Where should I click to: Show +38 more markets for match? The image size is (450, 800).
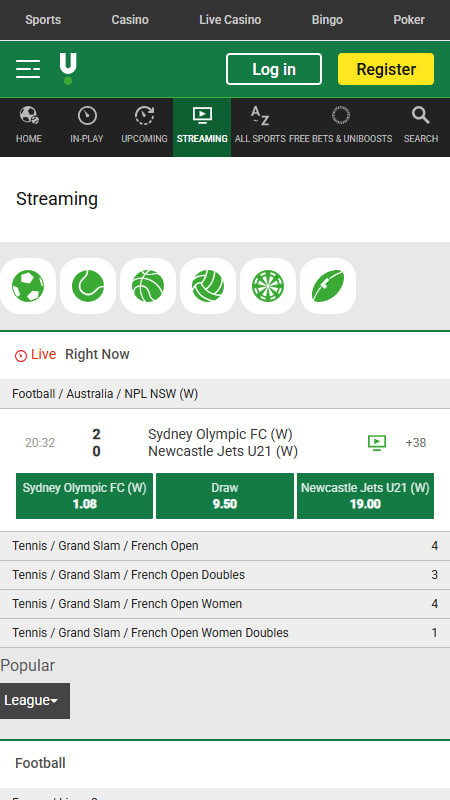pos(416,443)
